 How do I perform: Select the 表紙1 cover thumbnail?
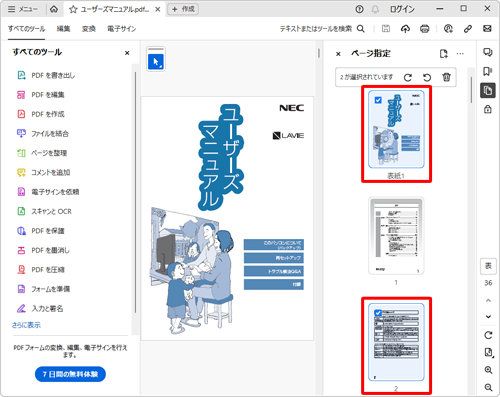pyautogui.click(x=396, y=129)
